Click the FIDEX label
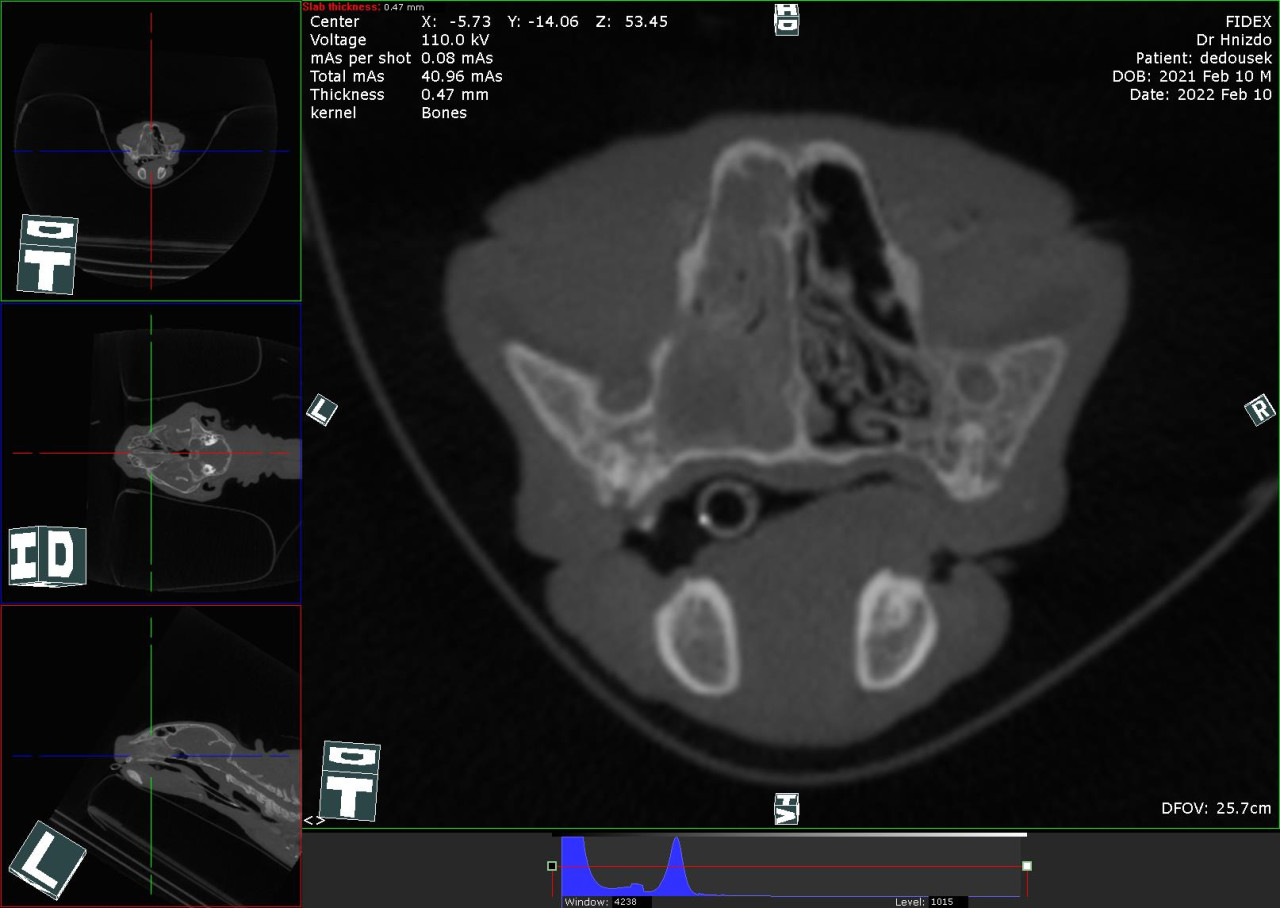 1248,21
